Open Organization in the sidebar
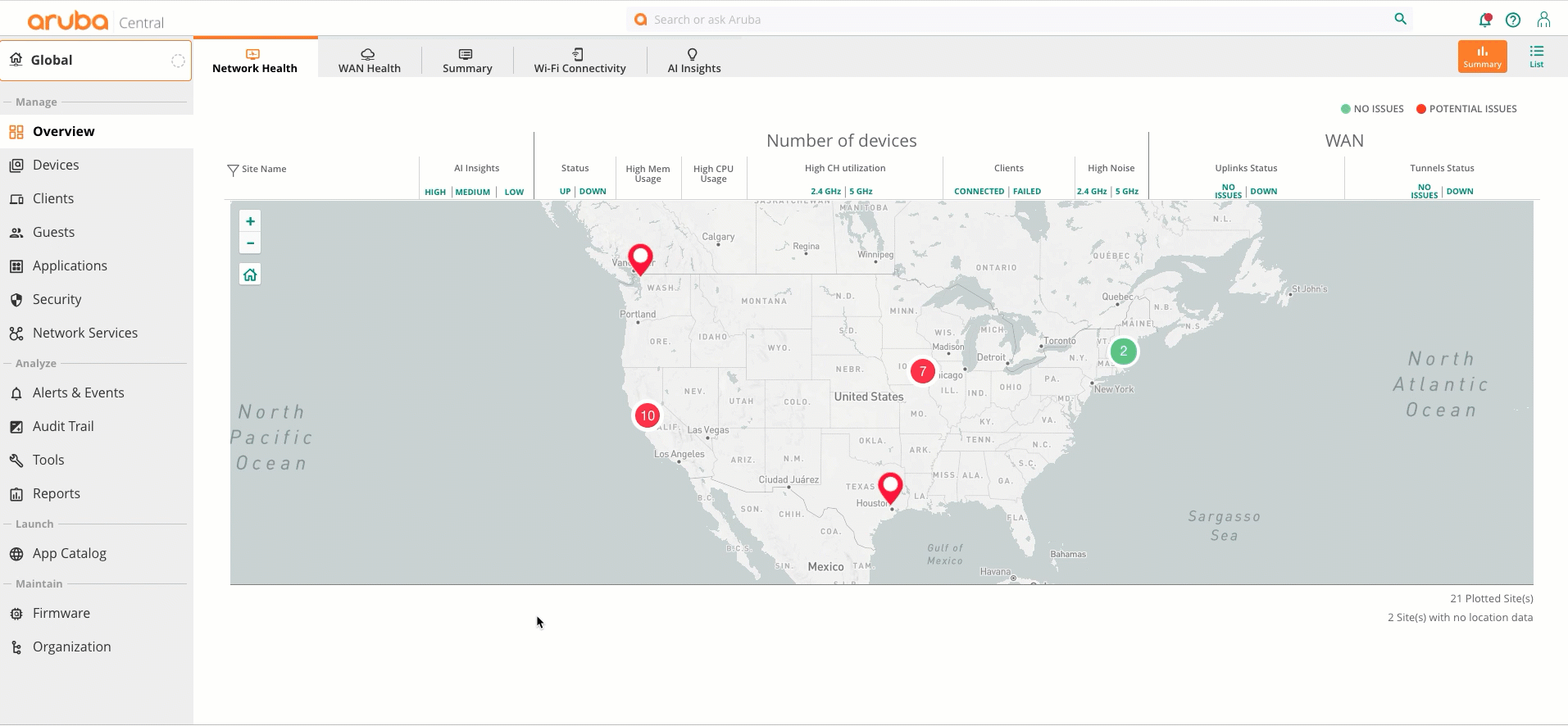 97,647
